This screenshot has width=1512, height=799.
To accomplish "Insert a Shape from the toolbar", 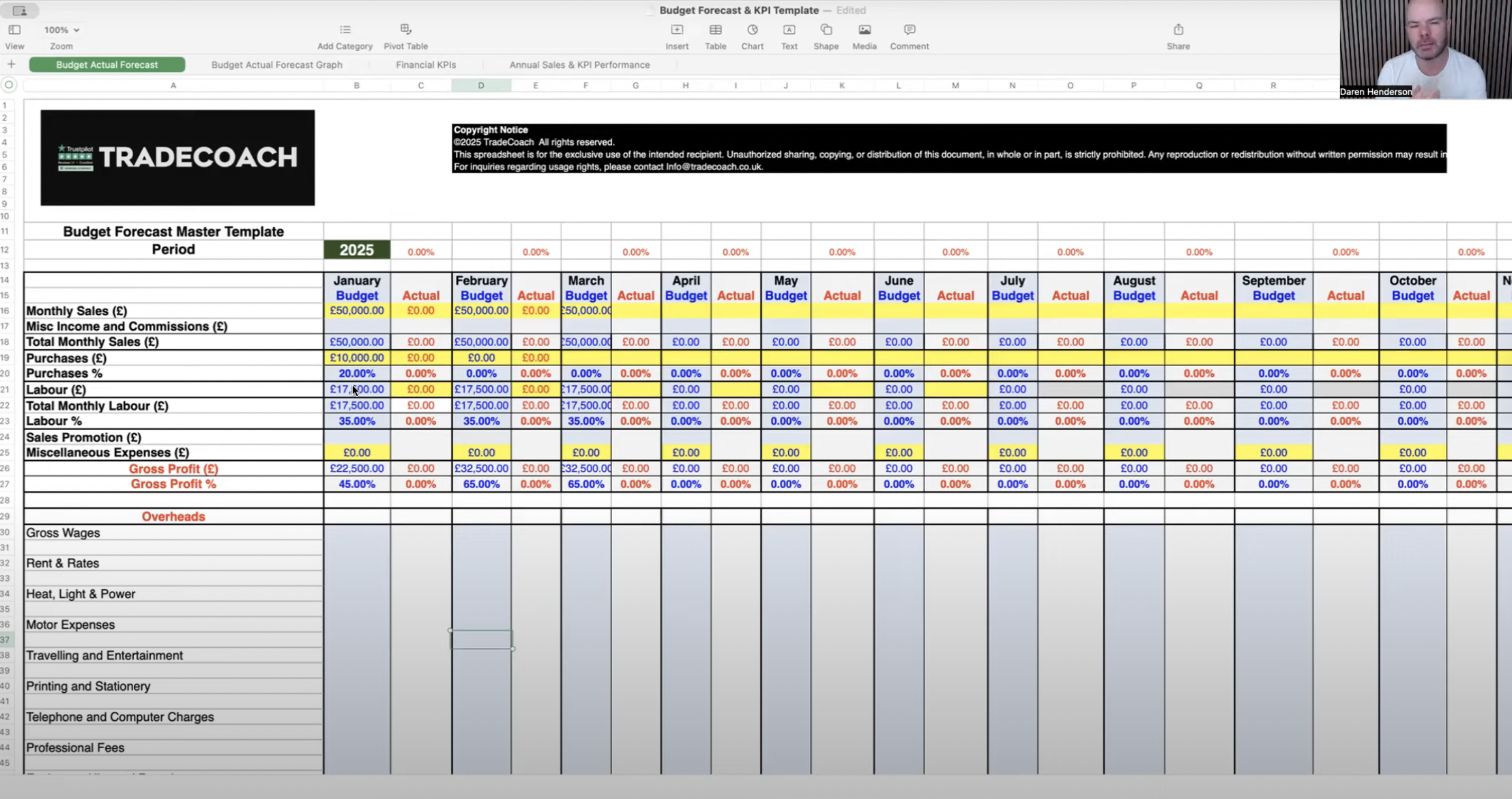I will [826, 30].
